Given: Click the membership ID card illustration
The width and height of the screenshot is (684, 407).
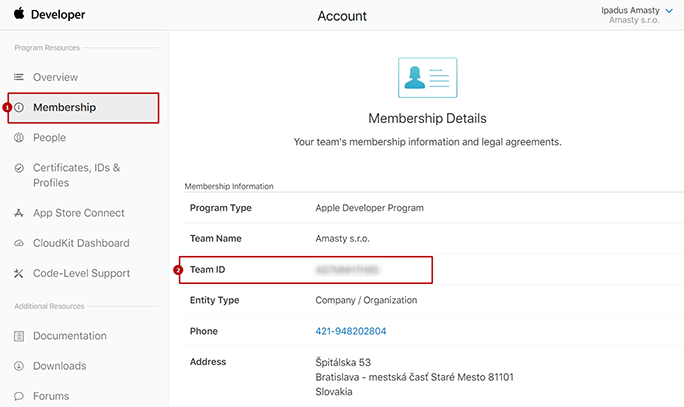Looking at the screenshot, I should coord(428,78).
